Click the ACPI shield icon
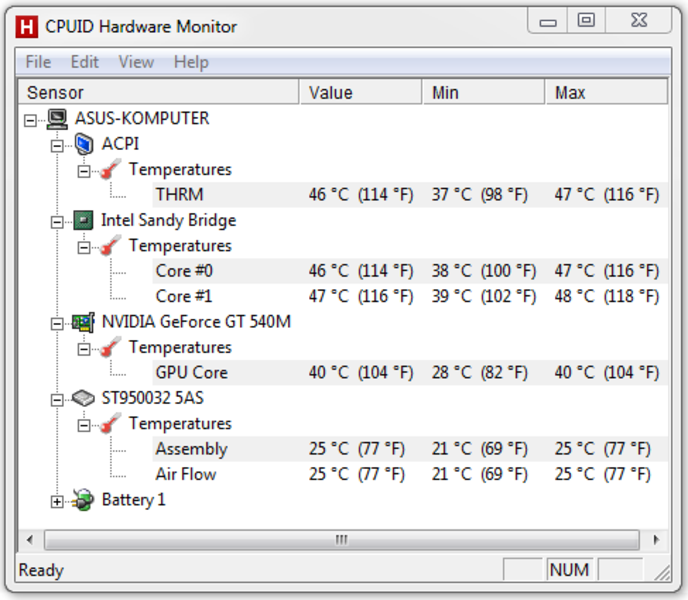The image size is (688, 600). point(84,144)
